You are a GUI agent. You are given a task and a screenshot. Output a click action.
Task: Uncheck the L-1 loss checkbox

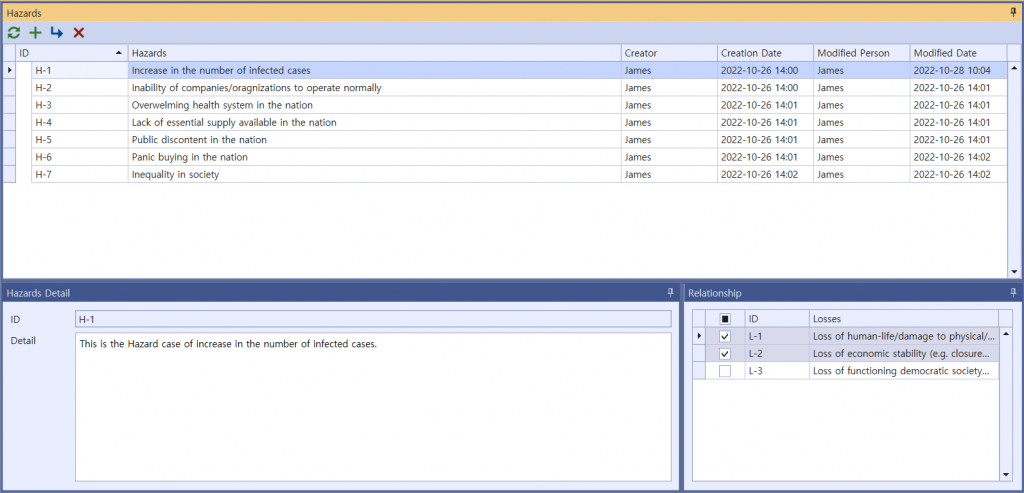[725, 336]
